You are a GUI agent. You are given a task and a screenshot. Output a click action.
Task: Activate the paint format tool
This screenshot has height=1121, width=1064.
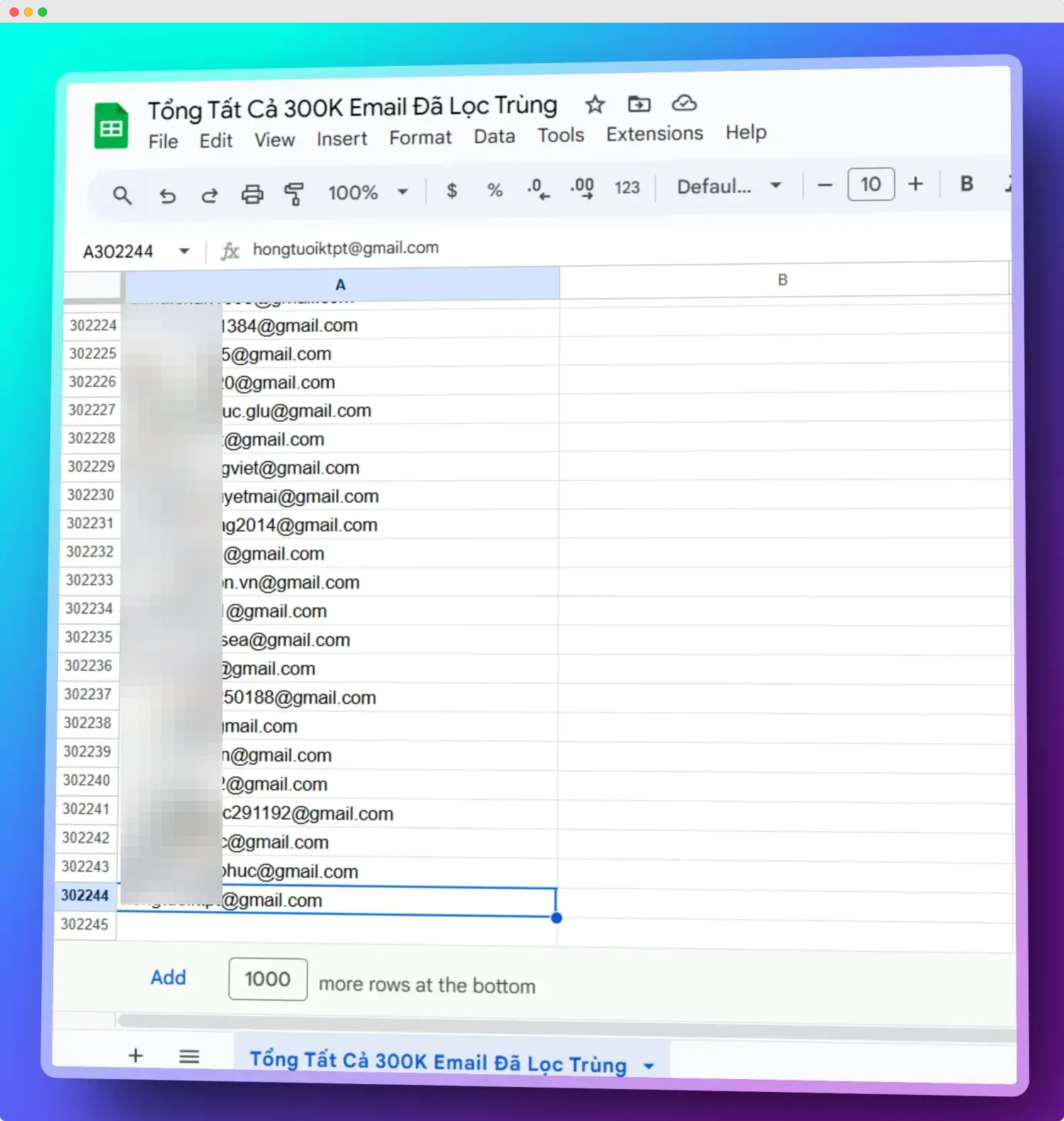click(294, 194)
